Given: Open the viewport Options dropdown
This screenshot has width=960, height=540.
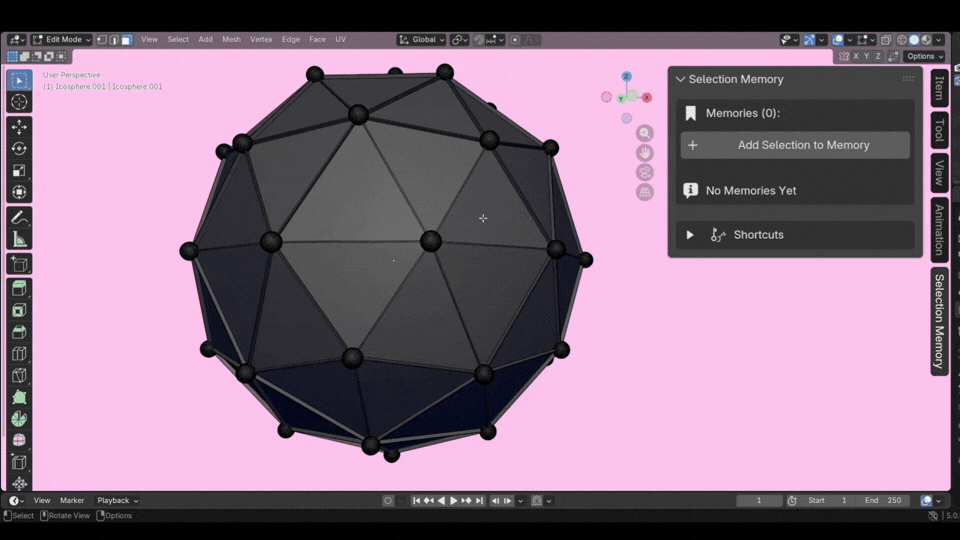Looking at the screenshot, I should (x=925, y=56).
